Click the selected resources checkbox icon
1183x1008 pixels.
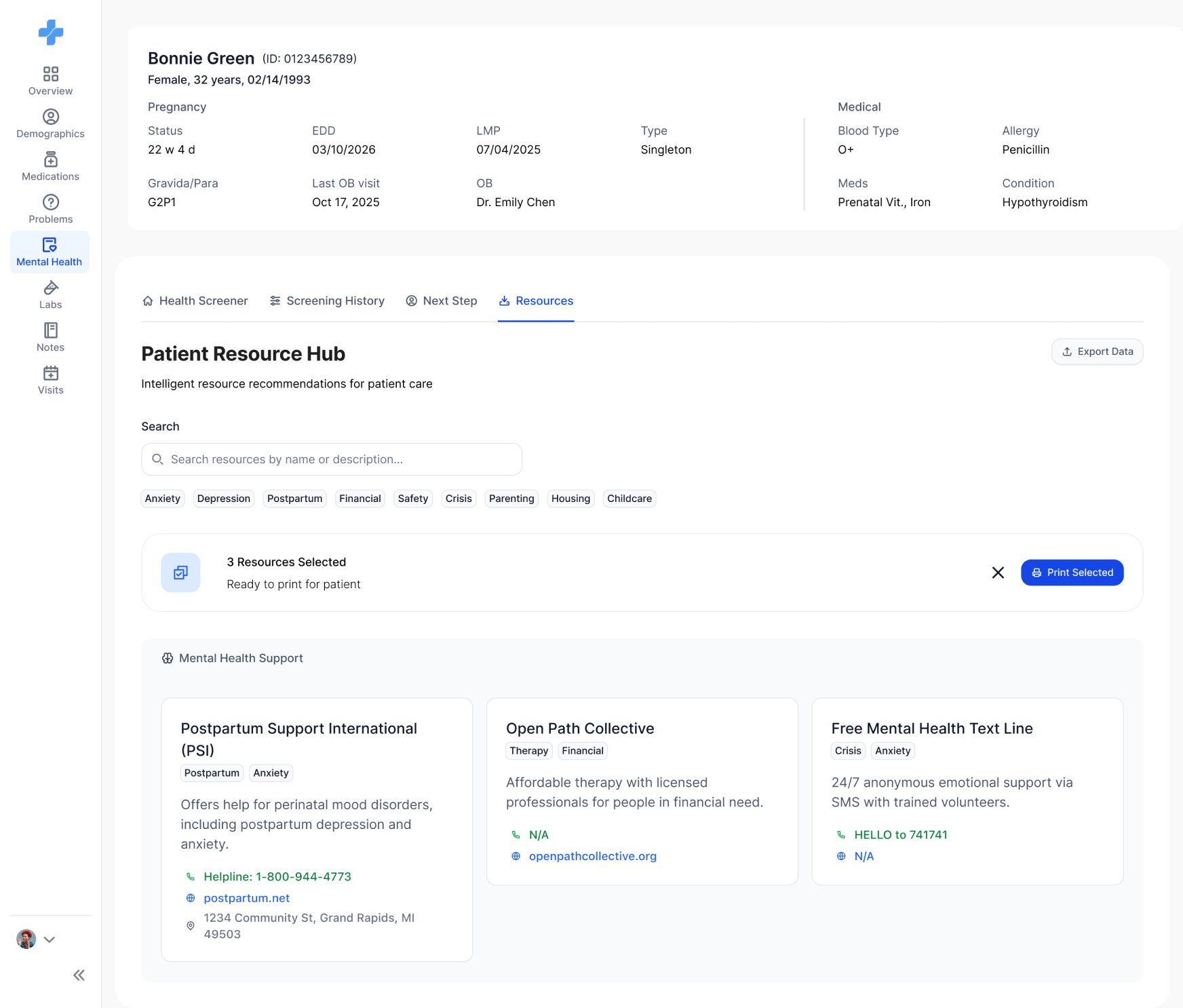click(x=180, y=573)
